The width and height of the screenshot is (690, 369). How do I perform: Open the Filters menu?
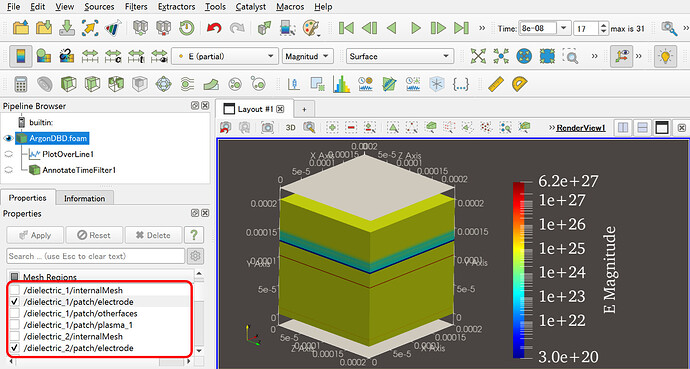point(136,7)
